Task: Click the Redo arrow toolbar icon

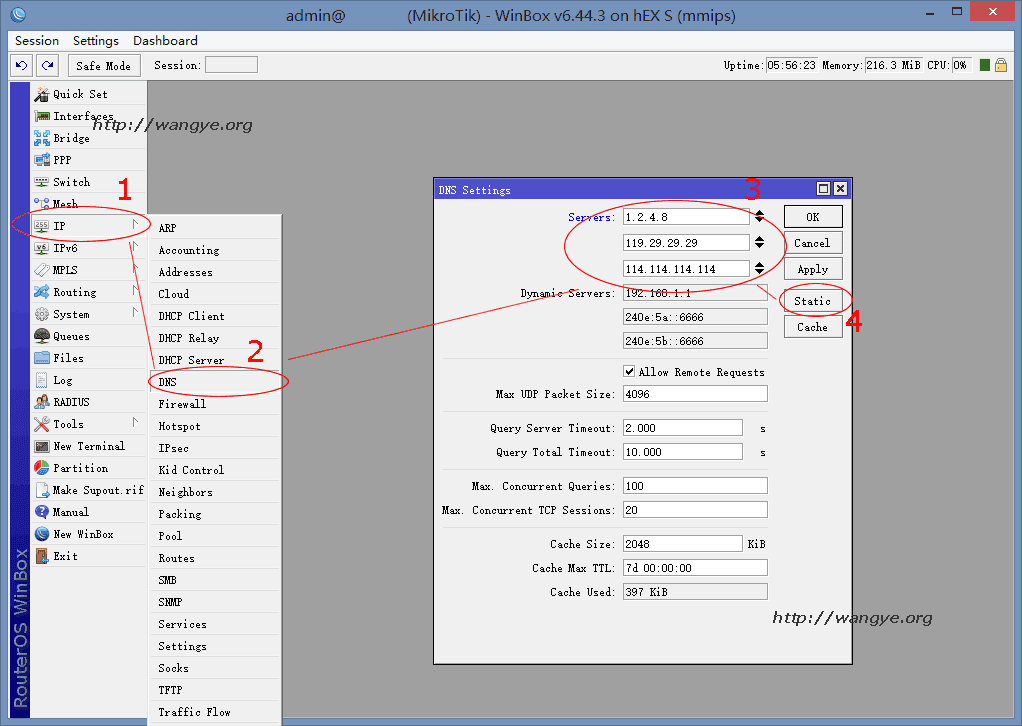Action: click(48, 65)
